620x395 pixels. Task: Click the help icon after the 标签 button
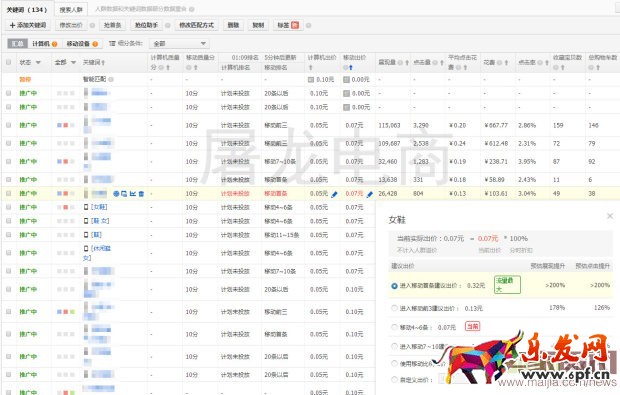tap(308, 25)
